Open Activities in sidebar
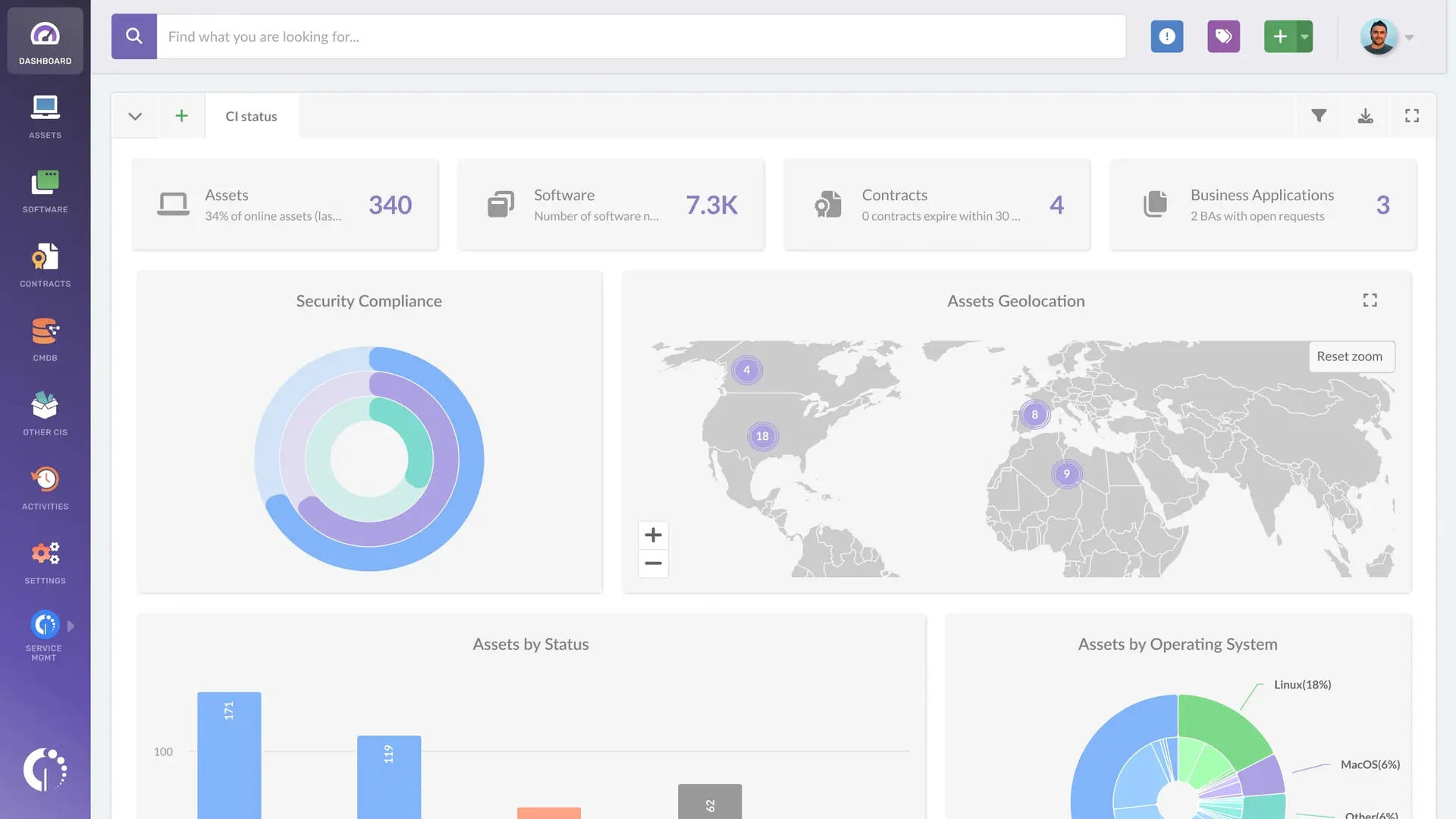This screenshot has height=819, width=1456. 45,488
